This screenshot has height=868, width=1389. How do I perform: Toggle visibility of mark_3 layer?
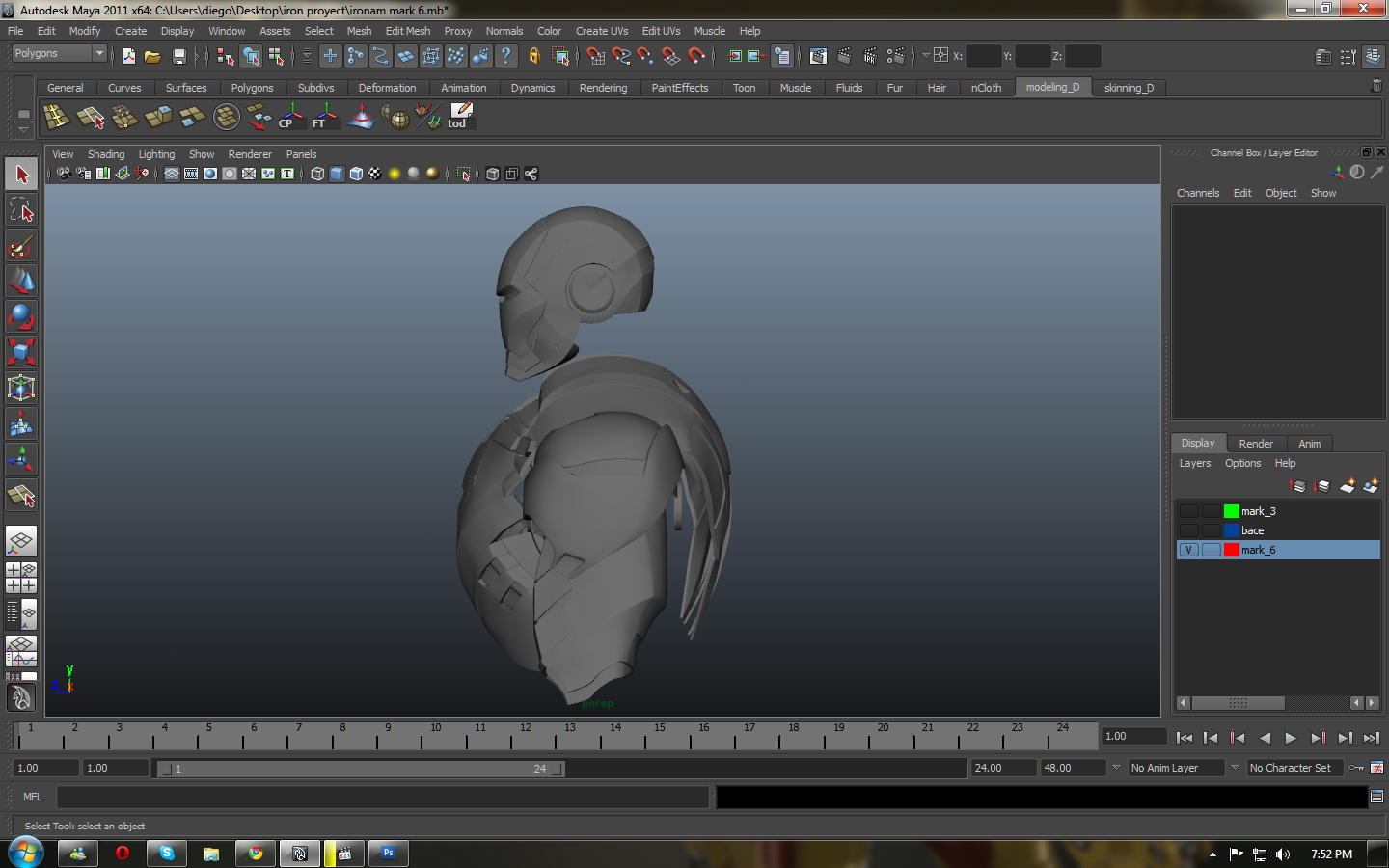(1188, 511)
